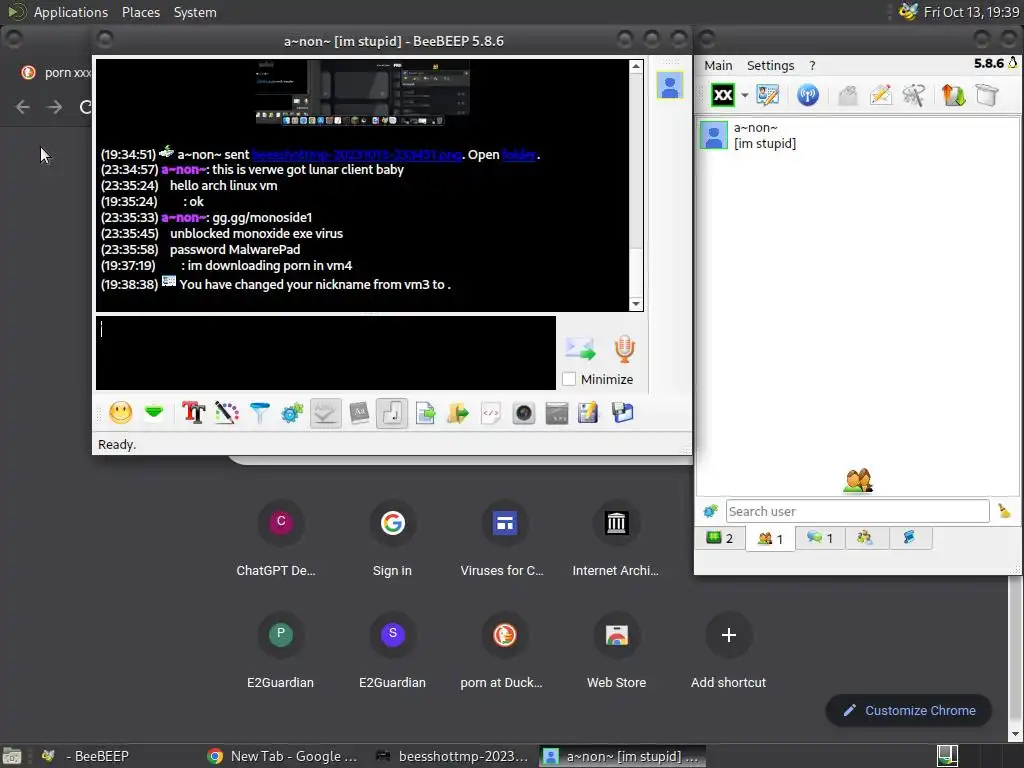
Task: Open the E2Guardian shortcut with P icon
Action: (x=280, y=650)
